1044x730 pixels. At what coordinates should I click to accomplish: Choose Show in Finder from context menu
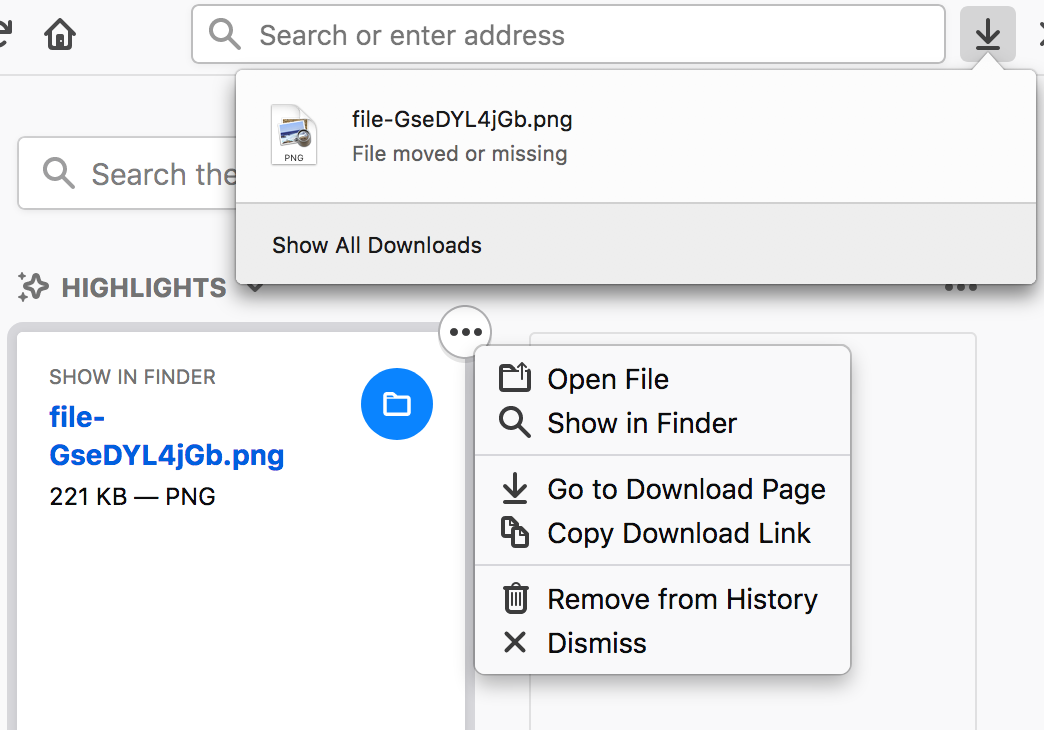pyautogui.click(x=662, y=423)
